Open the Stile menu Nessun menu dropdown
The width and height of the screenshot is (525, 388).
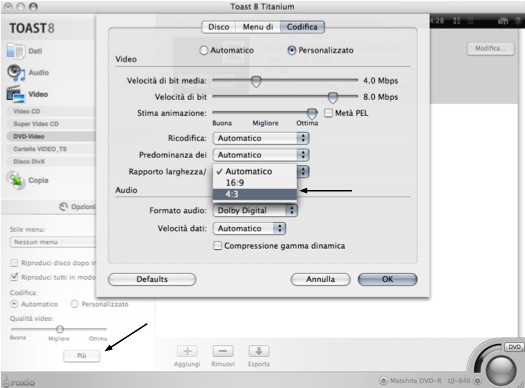click(x=54, y=242)
